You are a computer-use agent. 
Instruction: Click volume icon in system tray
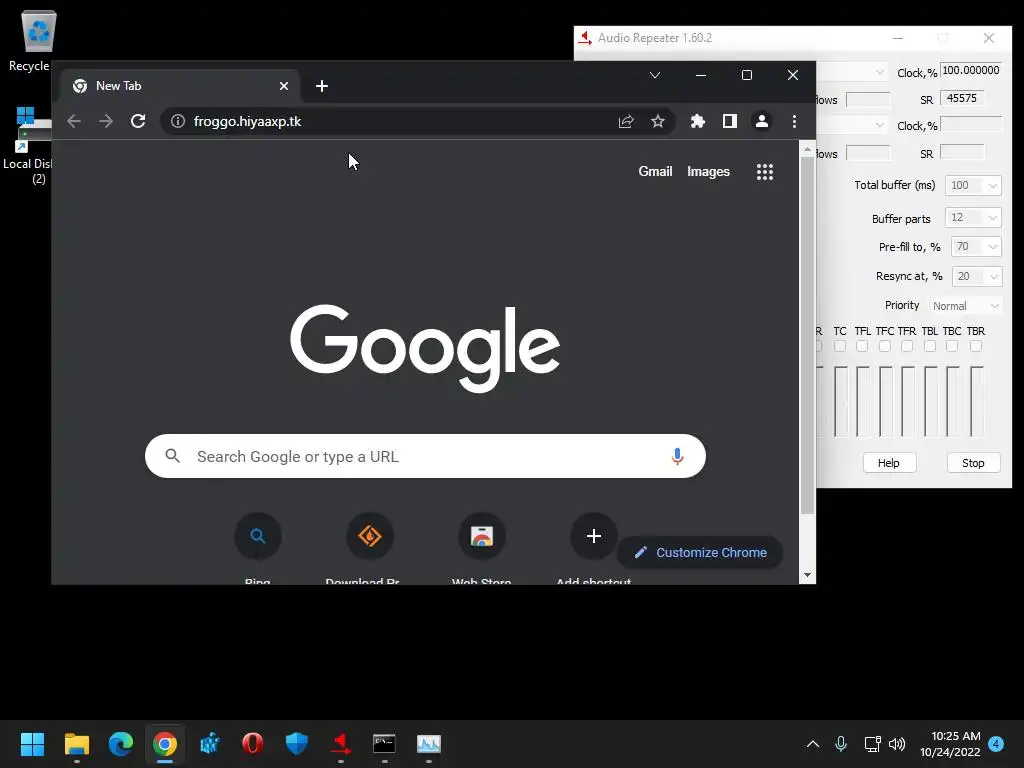(897, 744)
